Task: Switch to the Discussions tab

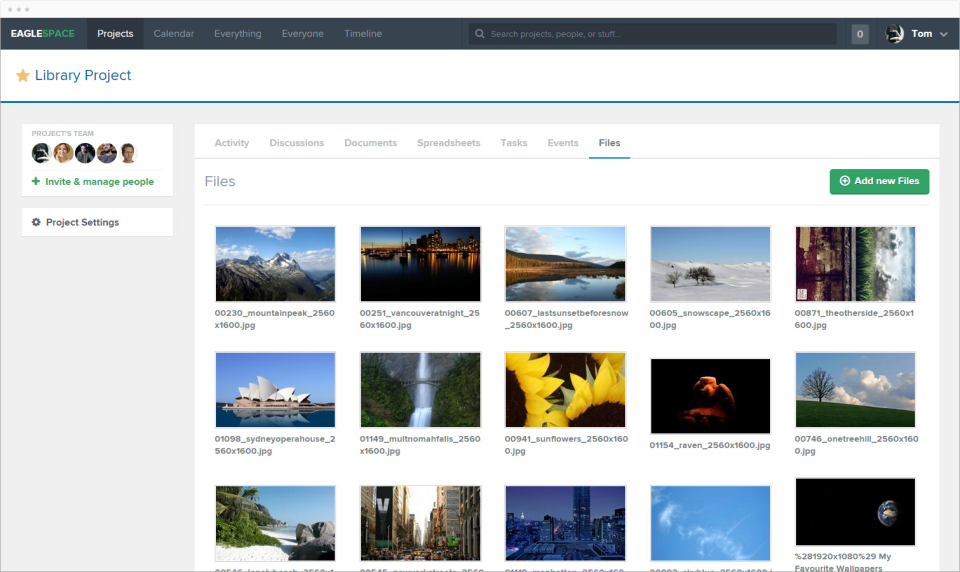Action: (x=297, y=143)
